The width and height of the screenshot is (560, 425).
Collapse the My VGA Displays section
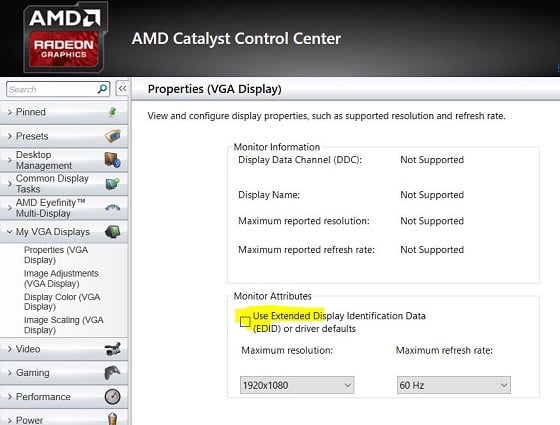click(64, 232)
